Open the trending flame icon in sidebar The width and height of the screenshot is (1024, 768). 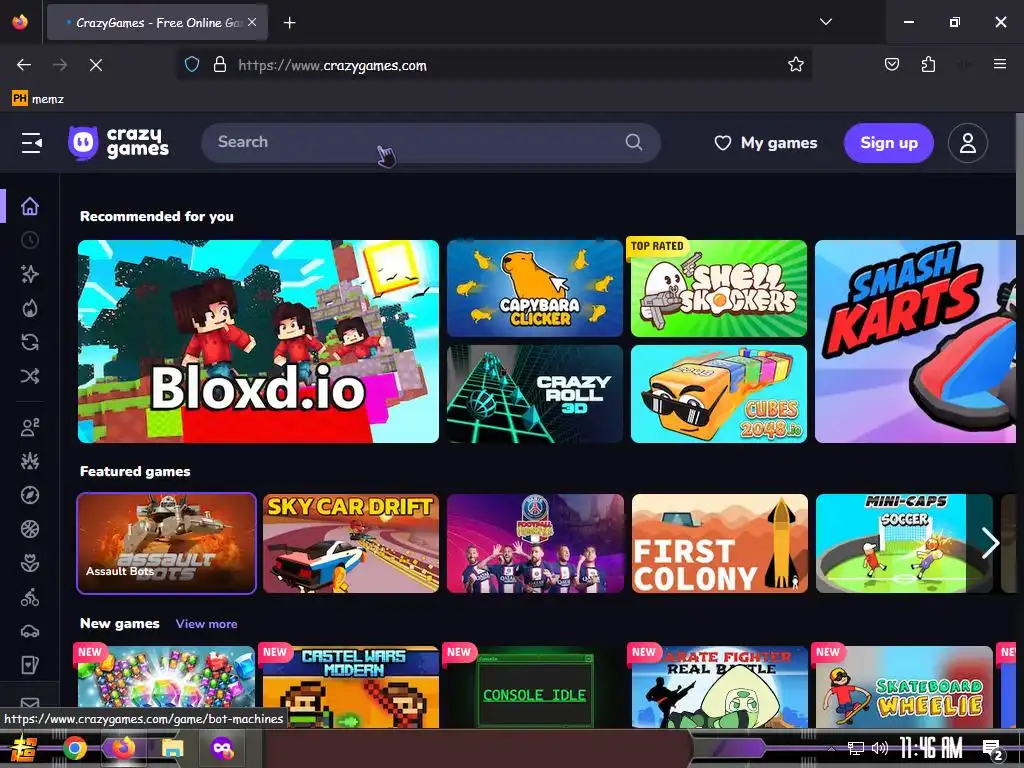click(x=29, y=308)
